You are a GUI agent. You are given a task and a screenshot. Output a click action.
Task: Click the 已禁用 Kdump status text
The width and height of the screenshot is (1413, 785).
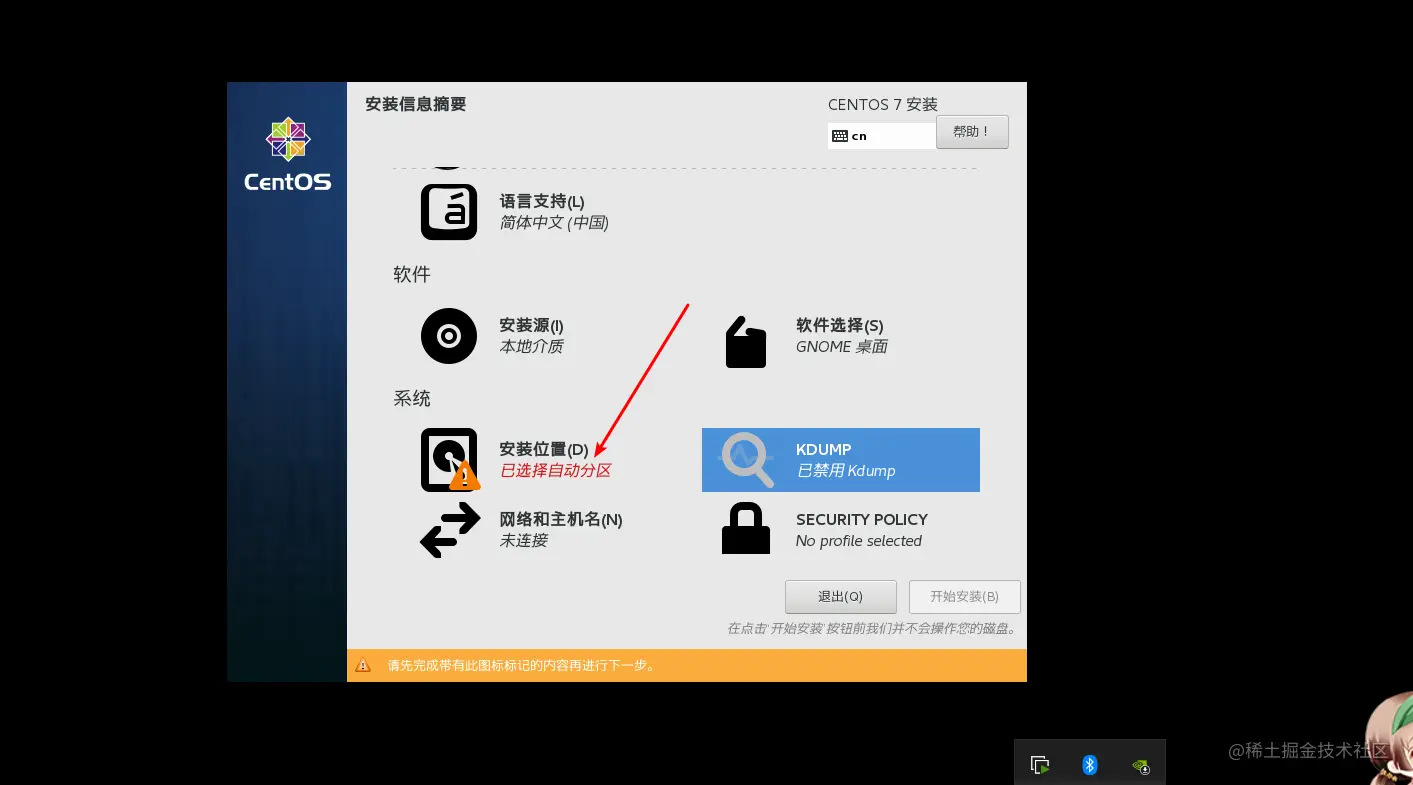click(x=845, y=470)
